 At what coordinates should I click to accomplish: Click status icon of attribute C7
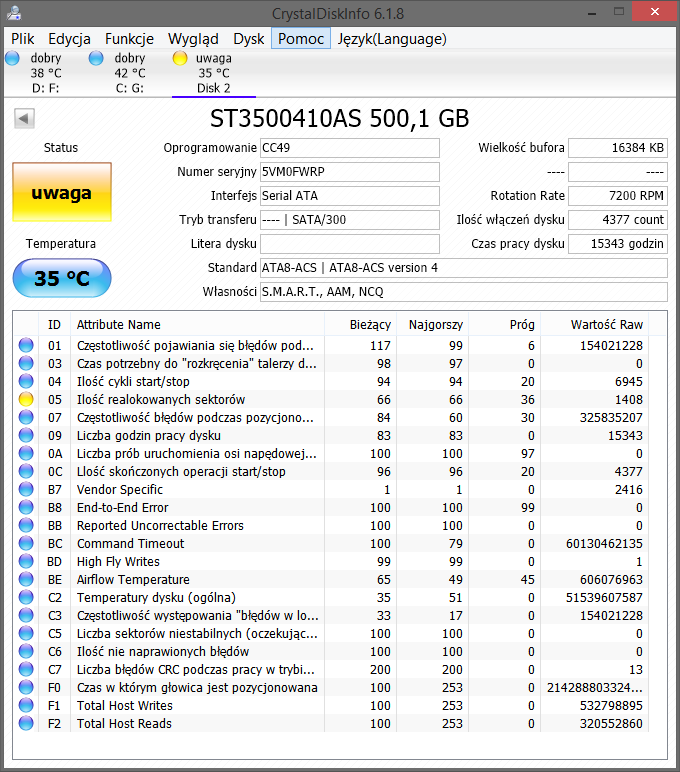26,669
